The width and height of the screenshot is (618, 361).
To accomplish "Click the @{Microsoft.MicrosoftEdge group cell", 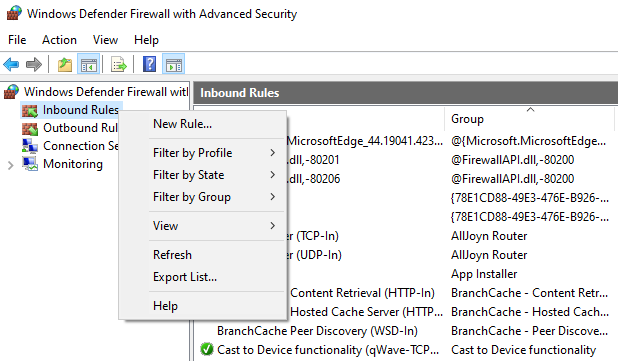I will [x=529, y=141].
